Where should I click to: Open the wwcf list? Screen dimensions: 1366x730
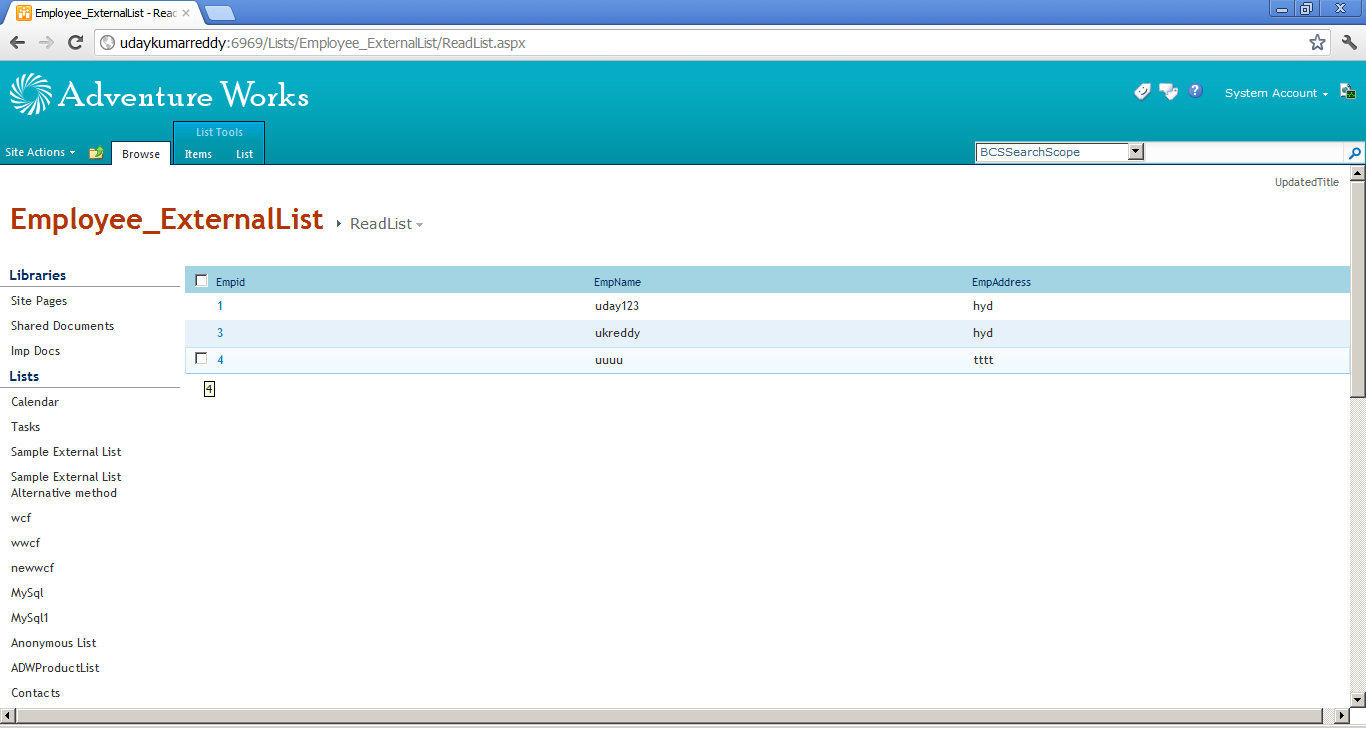tap(25, 543)
